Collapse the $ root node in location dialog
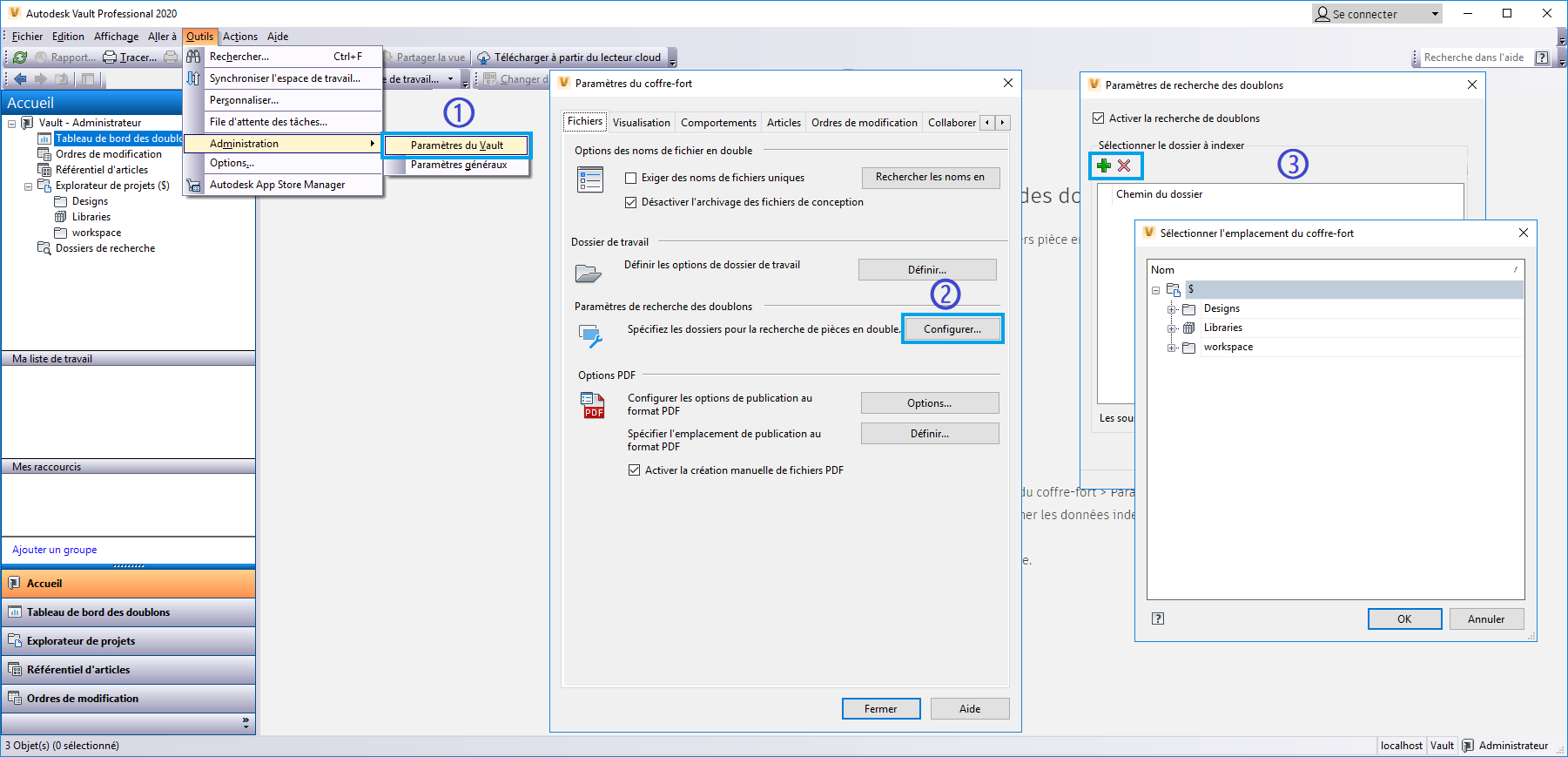 [x=1156, y=290]
